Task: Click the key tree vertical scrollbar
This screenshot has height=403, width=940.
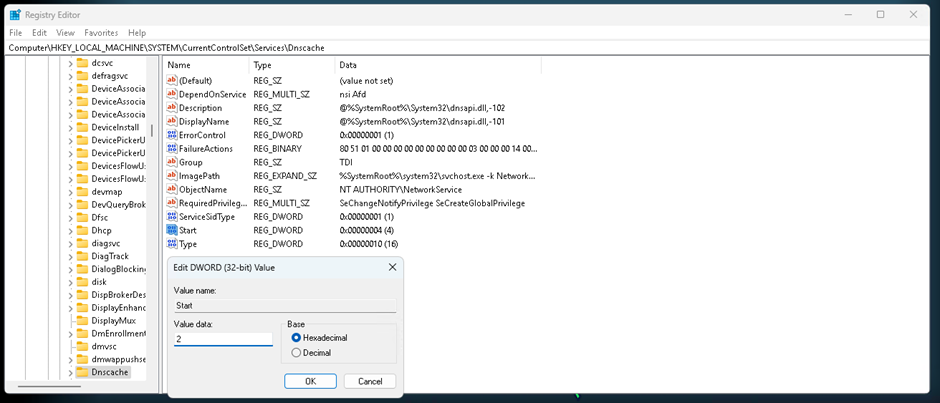Action: point(152,130)
